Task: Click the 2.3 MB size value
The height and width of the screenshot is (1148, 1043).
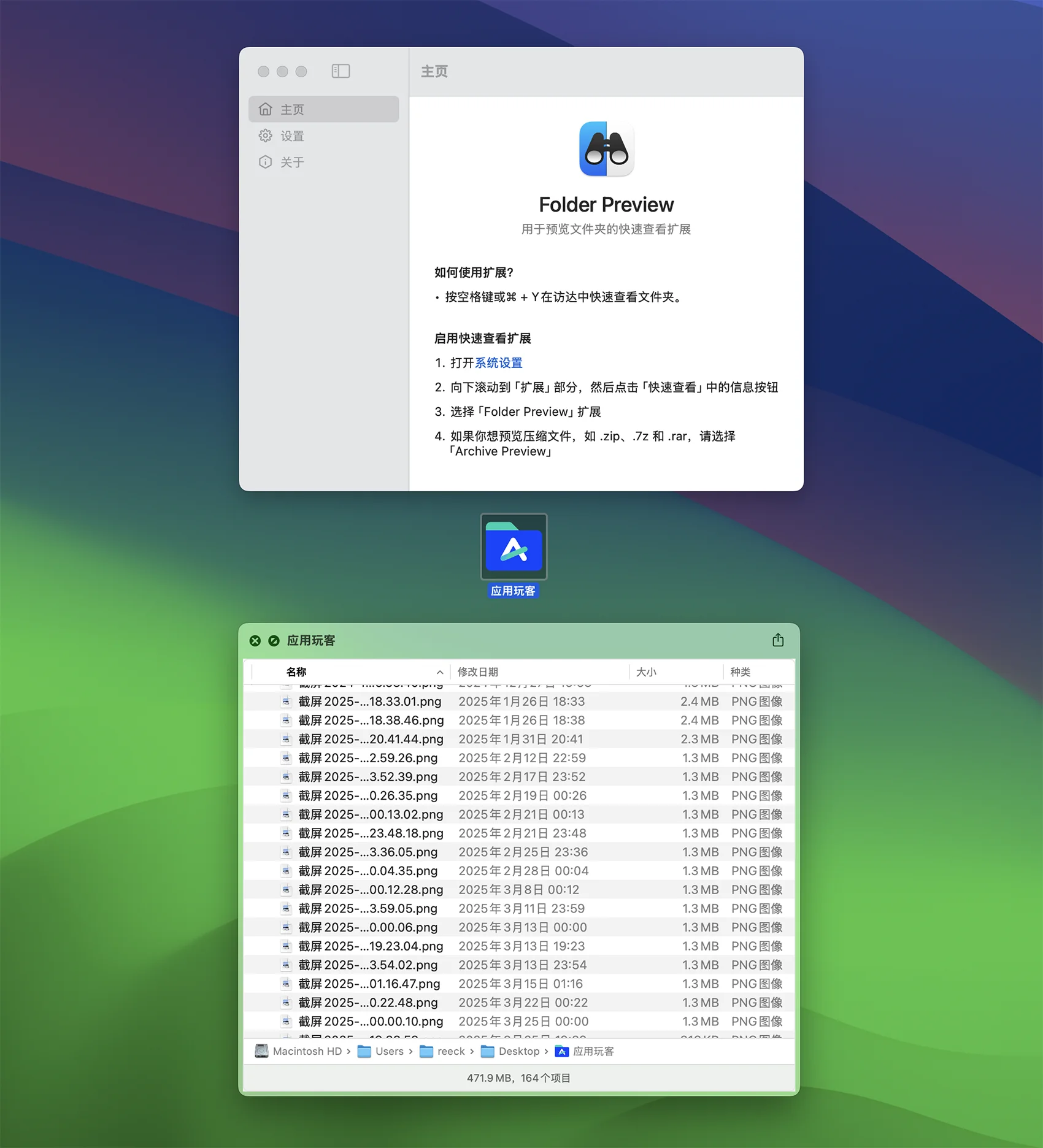Action: pos(699,739)
